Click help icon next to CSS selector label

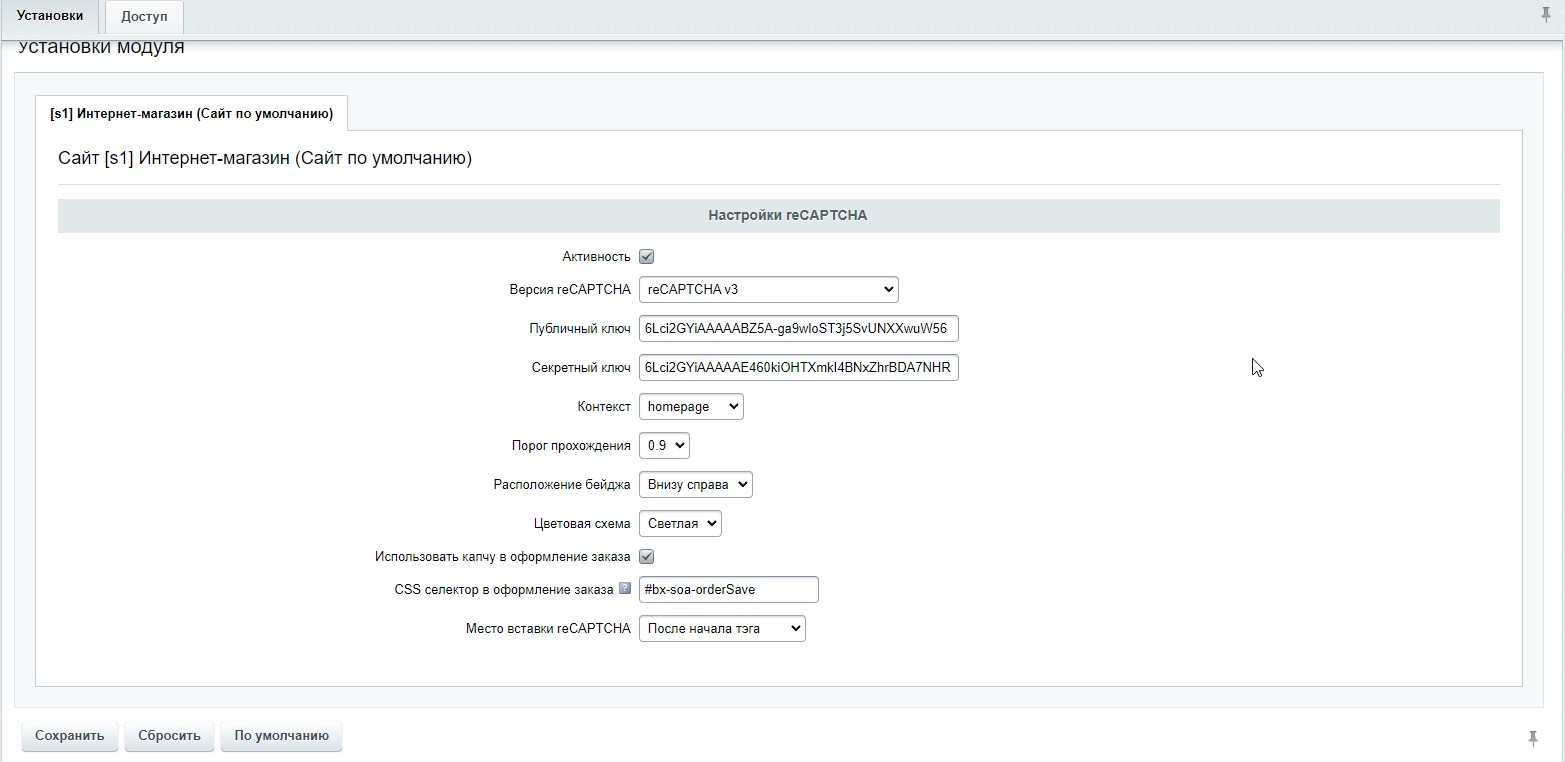point(625,589)
